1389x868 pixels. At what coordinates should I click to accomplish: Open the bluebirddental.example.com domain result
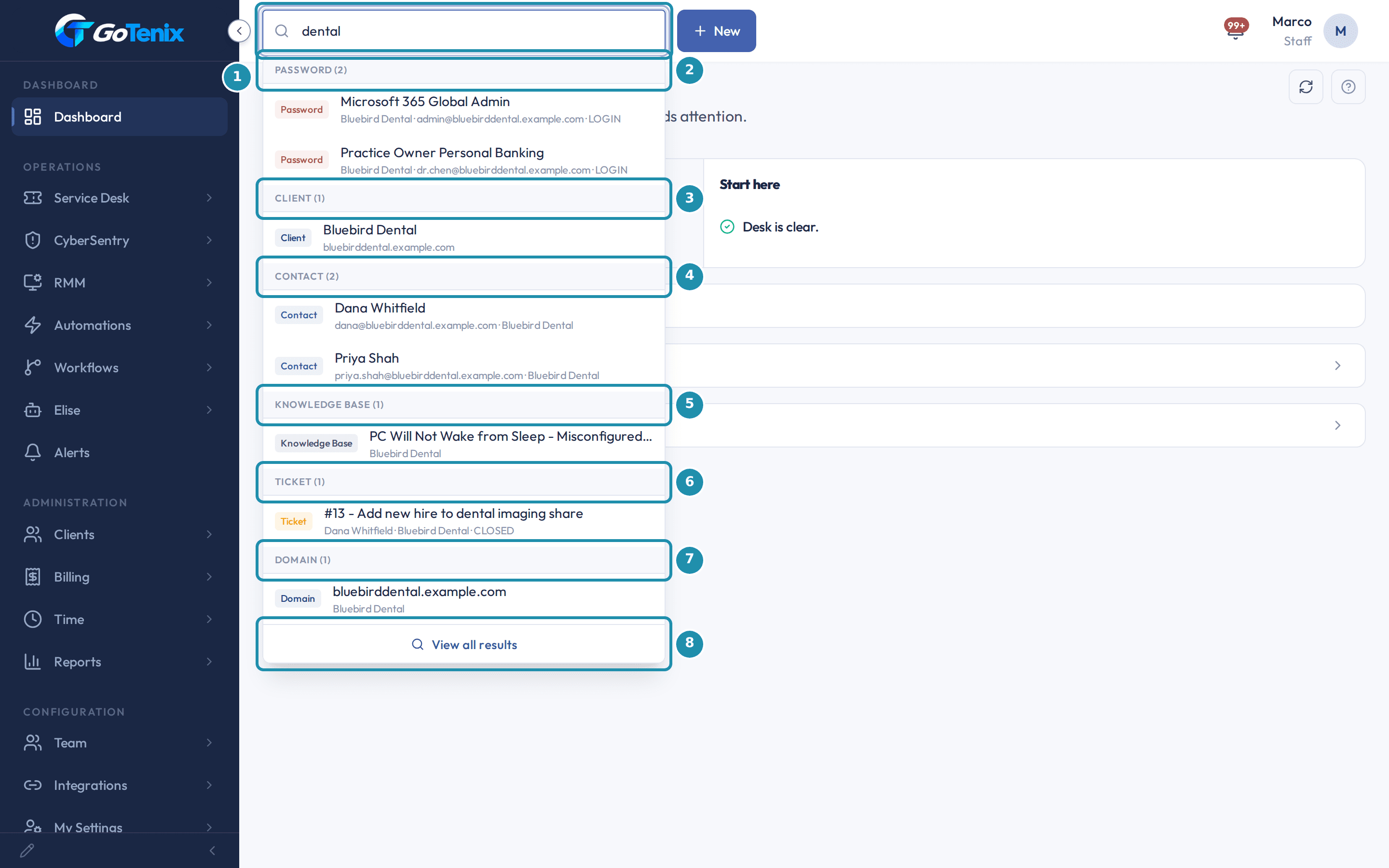coord(464,599)
